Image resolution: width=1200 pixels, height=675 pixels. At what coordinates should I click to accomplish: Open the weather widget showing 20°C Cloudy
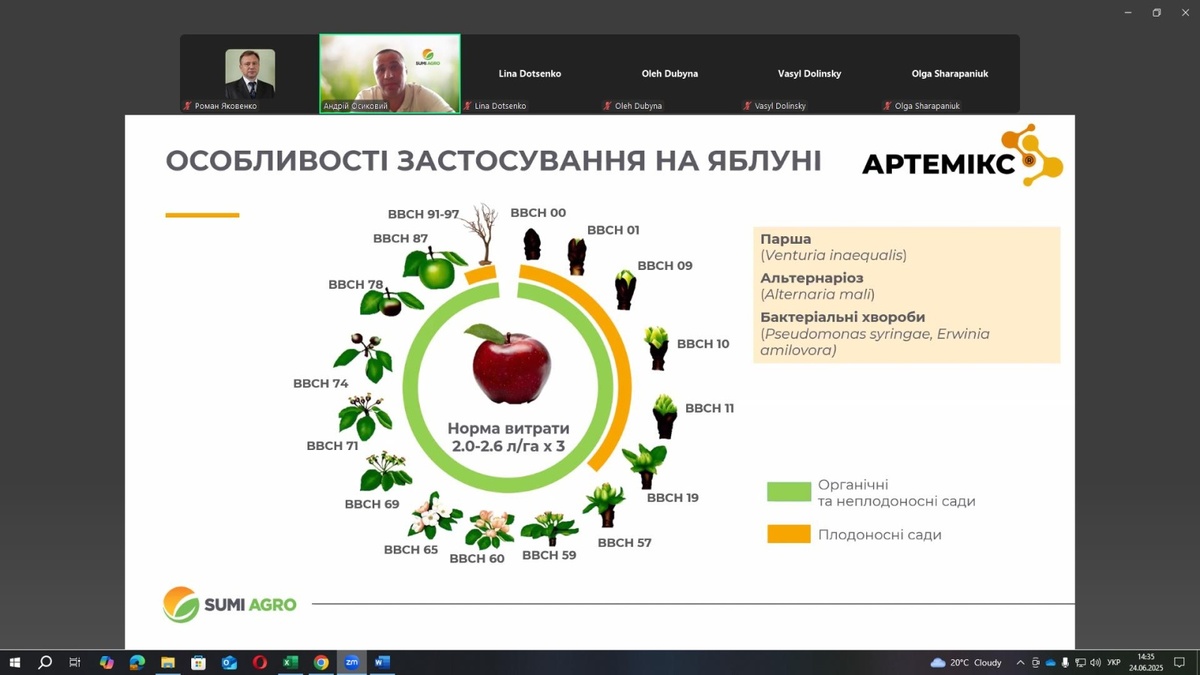[966, 662]
